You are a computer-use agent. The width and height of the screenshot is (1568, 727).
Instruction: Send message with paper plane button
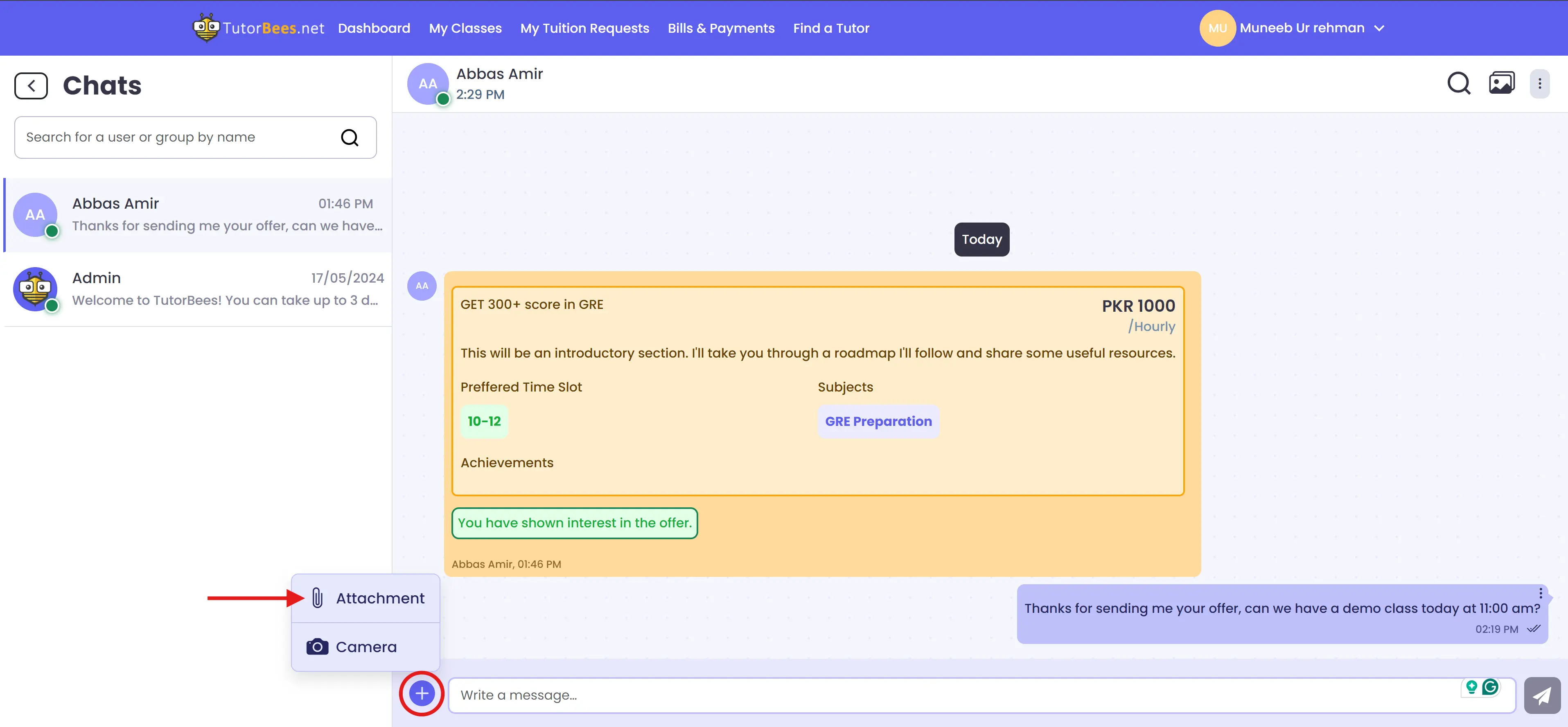pyautogui.click(x=1541, y=695)
